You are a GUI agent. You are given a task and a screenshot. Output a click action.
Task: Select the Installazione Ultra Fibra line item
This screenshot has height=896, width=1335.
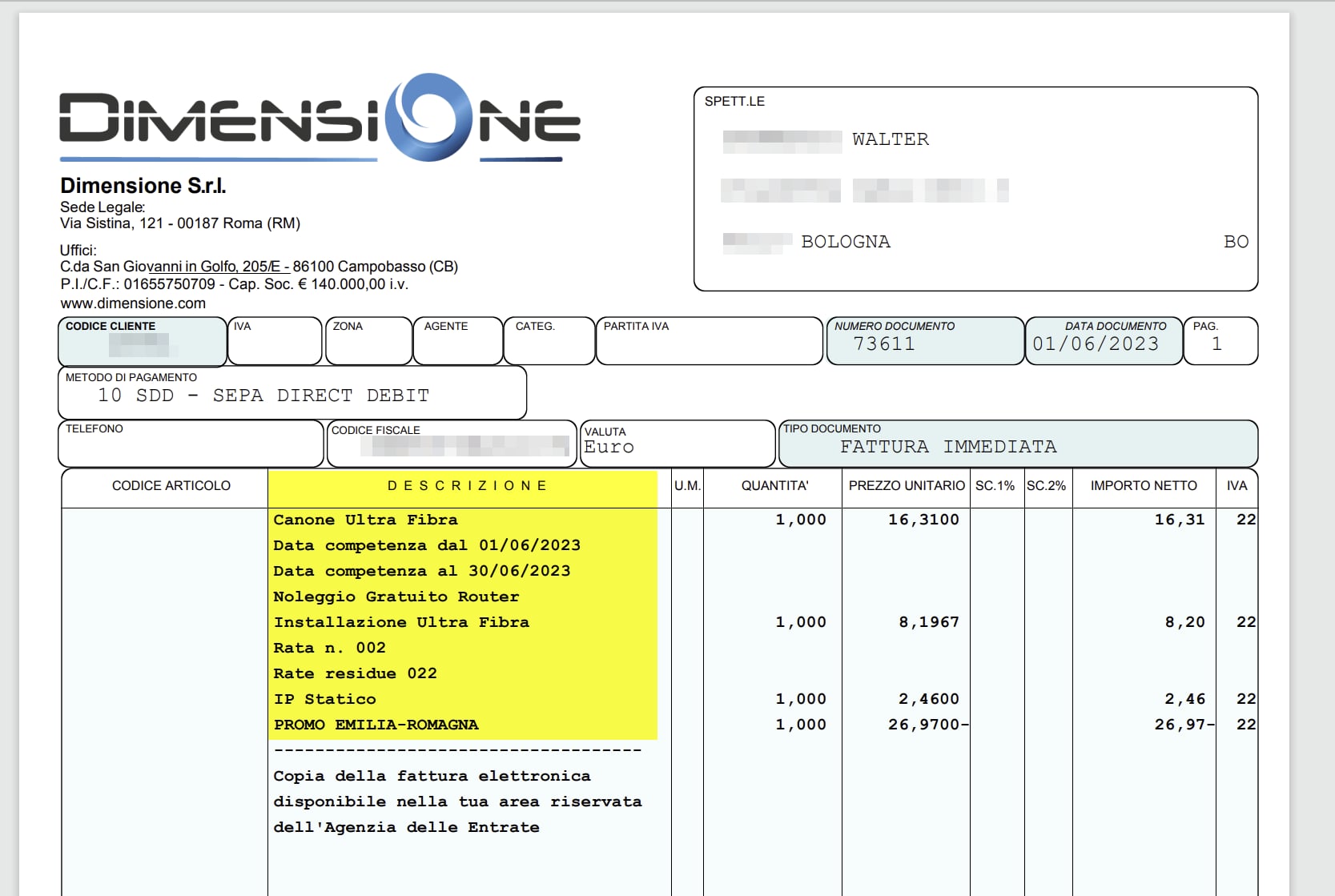point(401,622)
